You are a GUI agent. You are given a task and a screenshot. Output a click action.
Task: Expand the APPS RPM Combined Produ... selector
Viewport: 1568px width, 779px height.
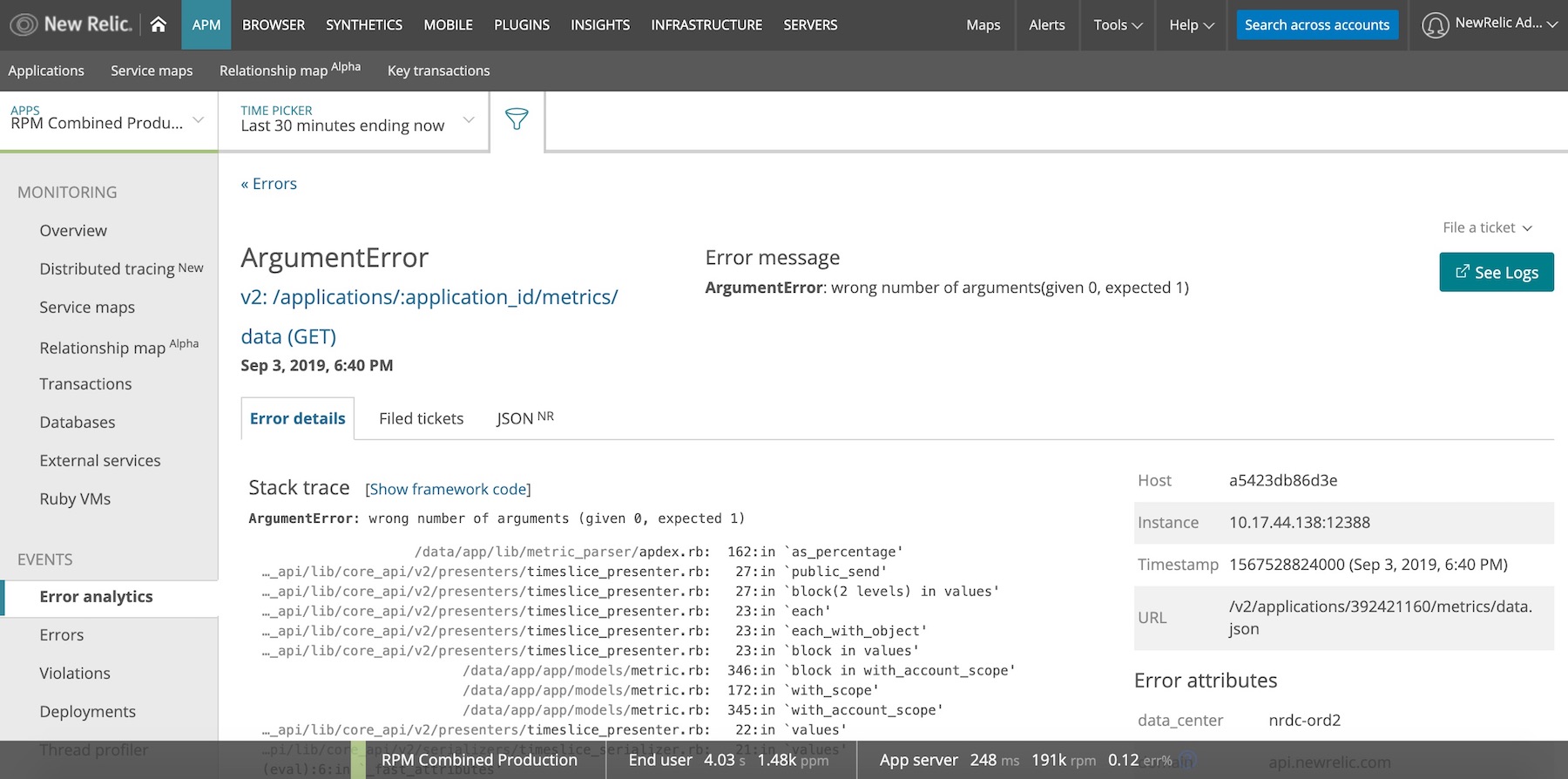pos(108,119)
